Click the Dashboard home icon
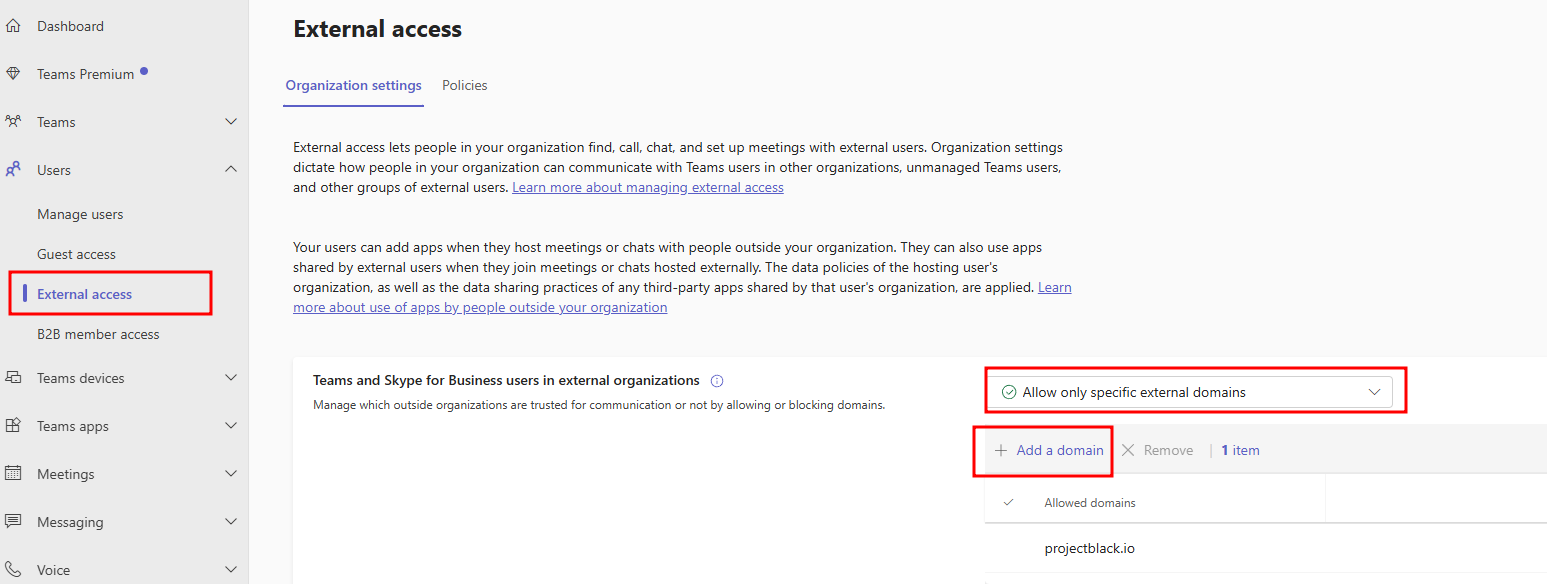The height and width of the screenshot is (584, 1547). click(13, 26)
